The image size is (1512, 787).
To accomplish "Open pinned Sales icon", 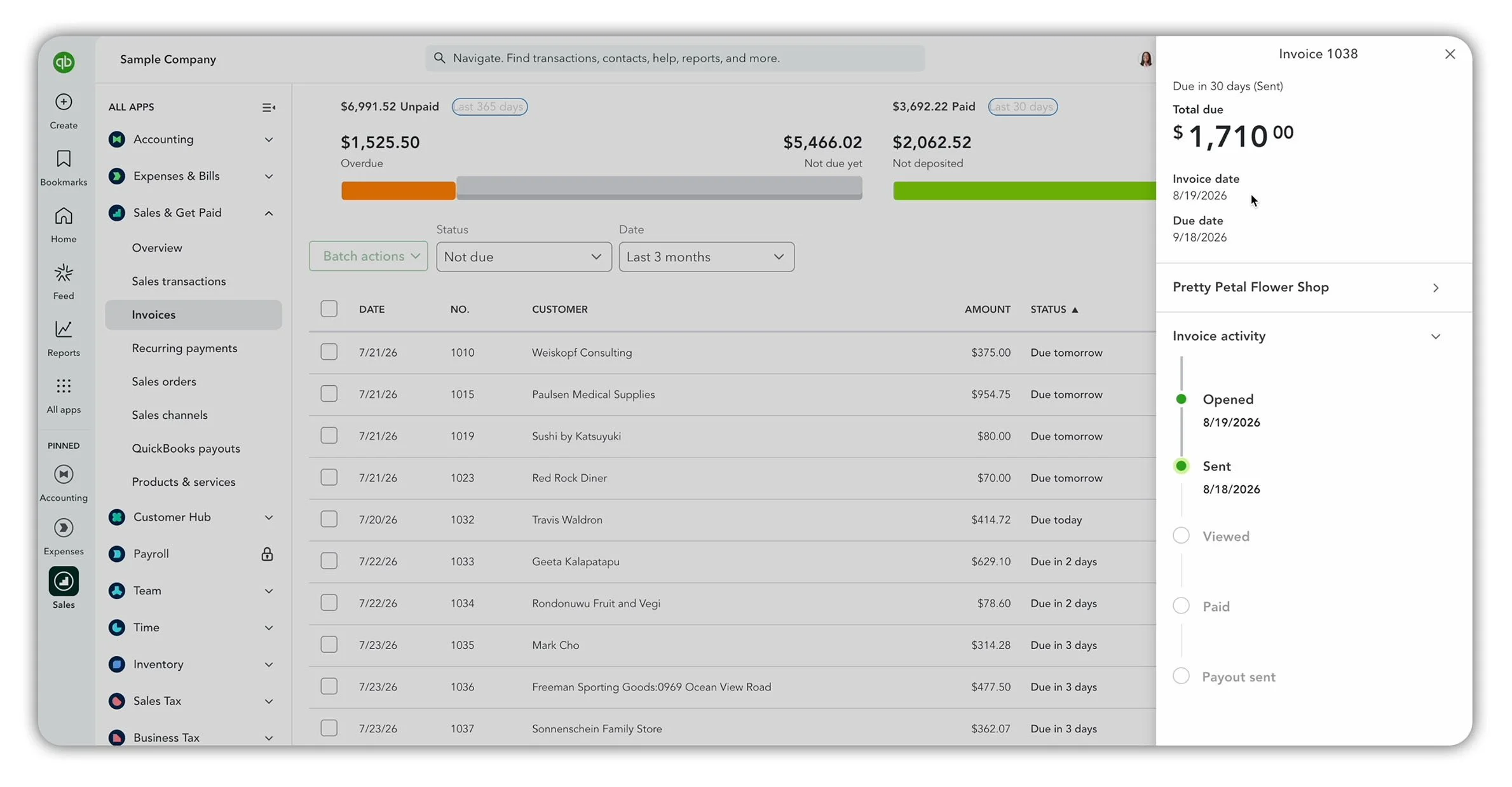I will [64, 581].
